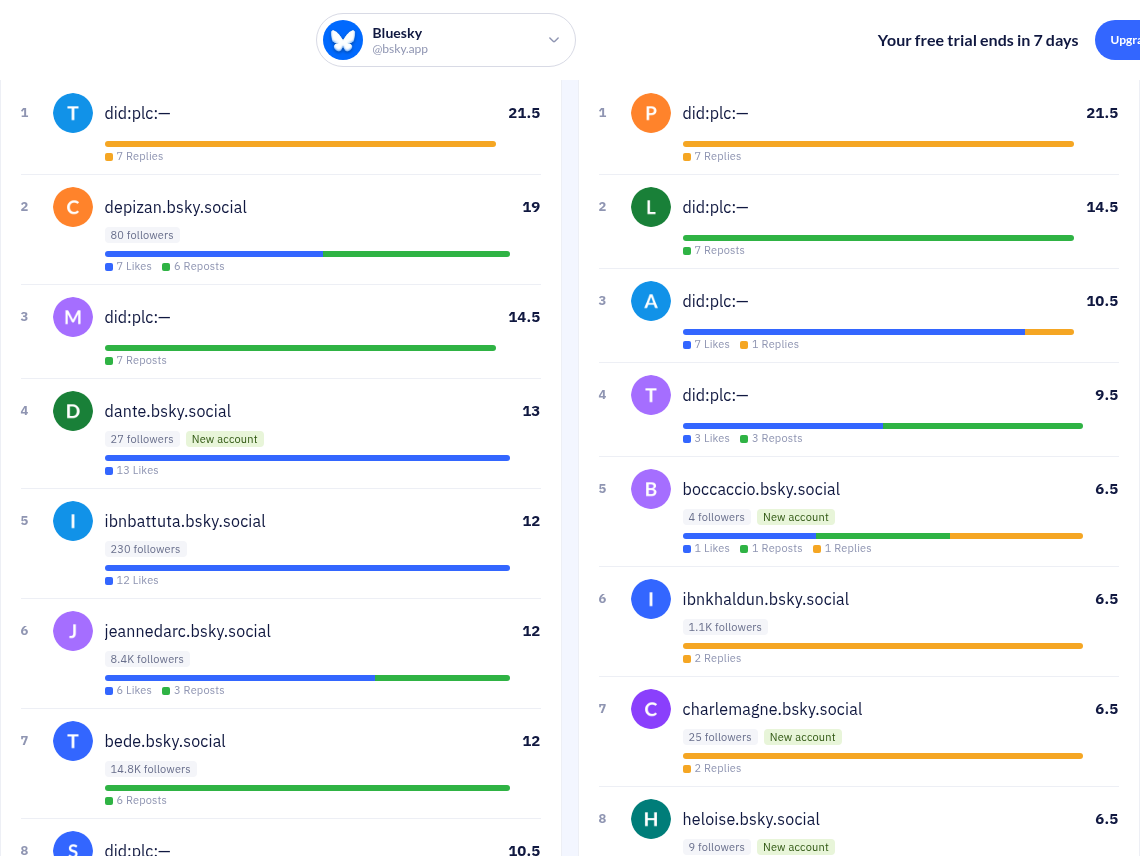The image size is (1140, 856).
Task: Click the 1.1K followers badge for ibnkhaldun
Action: [x=725, y=627]
